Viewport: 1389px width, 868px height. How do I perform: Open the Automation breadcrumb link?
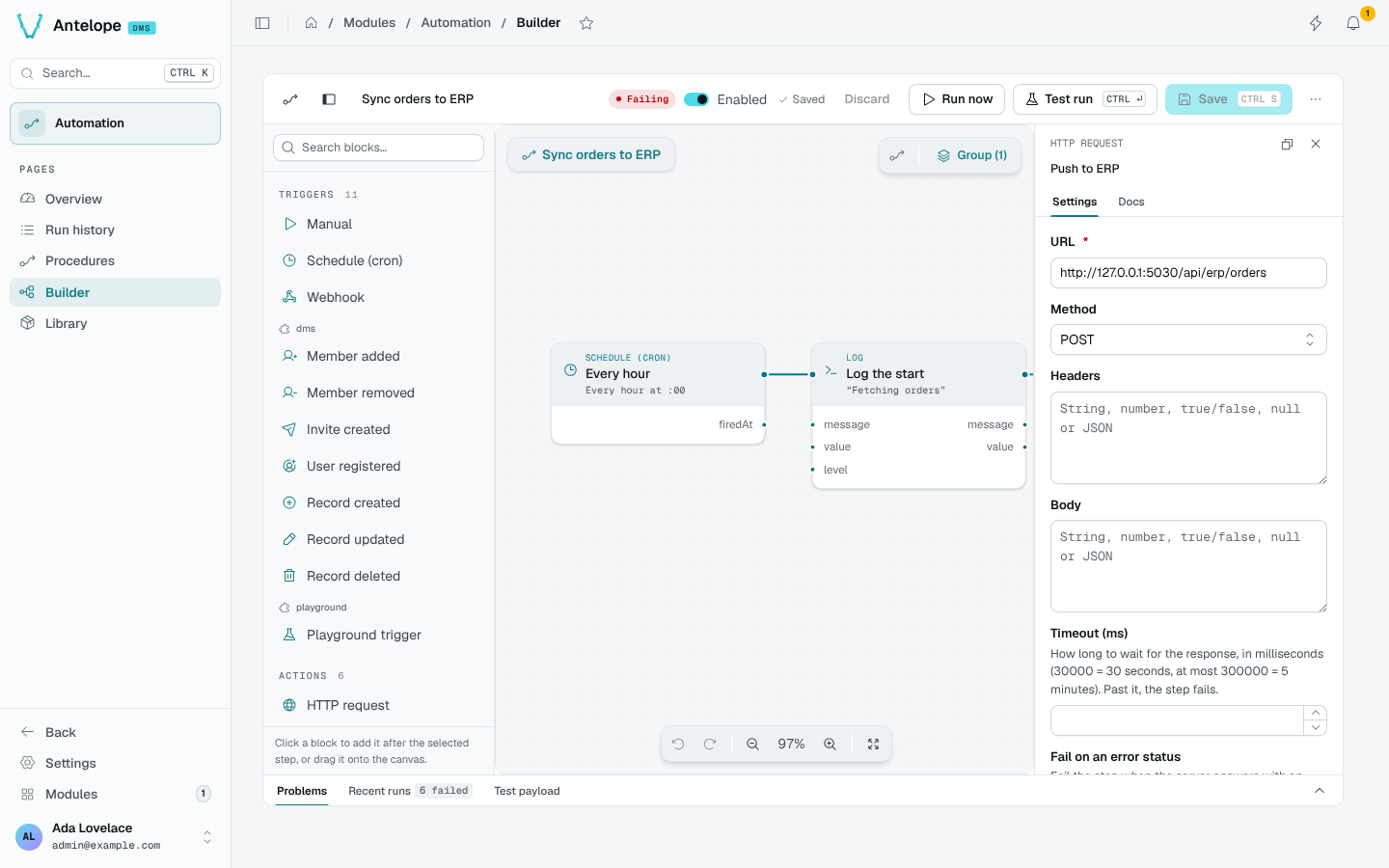click(455, 23)
